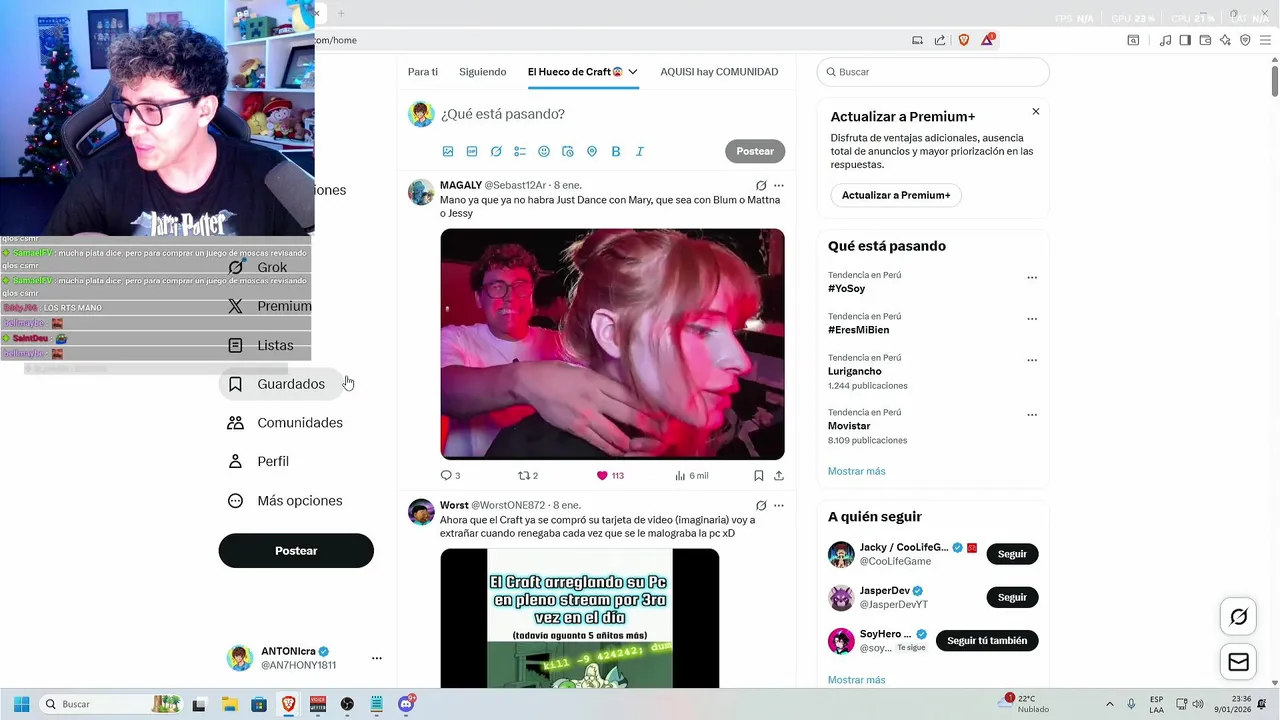Apply italic formatting in composer
The image size is (1280, 720).
[x=640, y=151]
